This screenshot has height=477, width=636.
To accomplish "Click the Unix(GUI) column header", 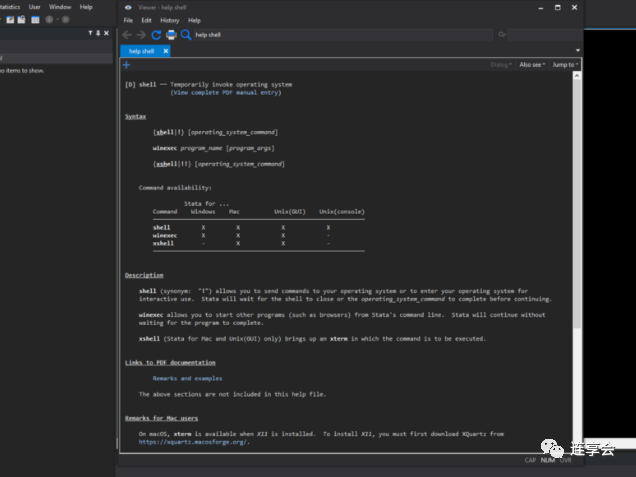I will pyautogui.click(x=290, y=212).
